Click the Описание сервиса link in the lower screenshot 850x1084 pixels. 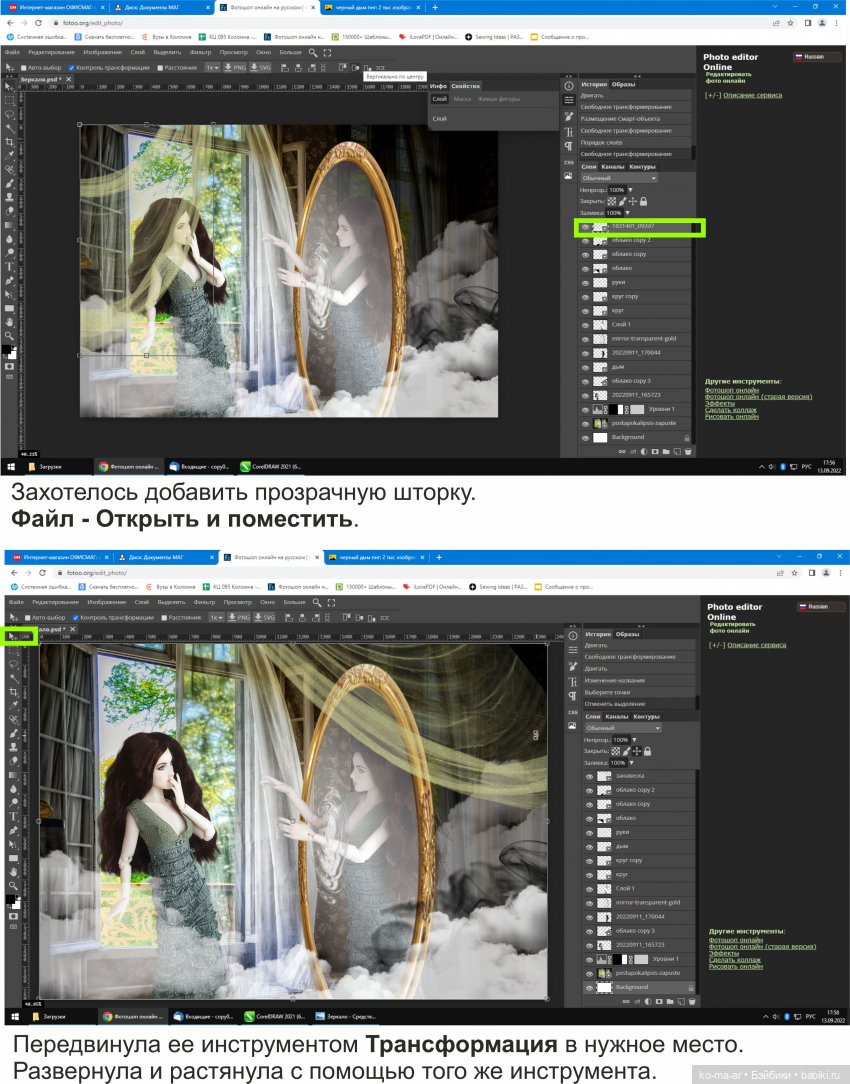[755, 645]
